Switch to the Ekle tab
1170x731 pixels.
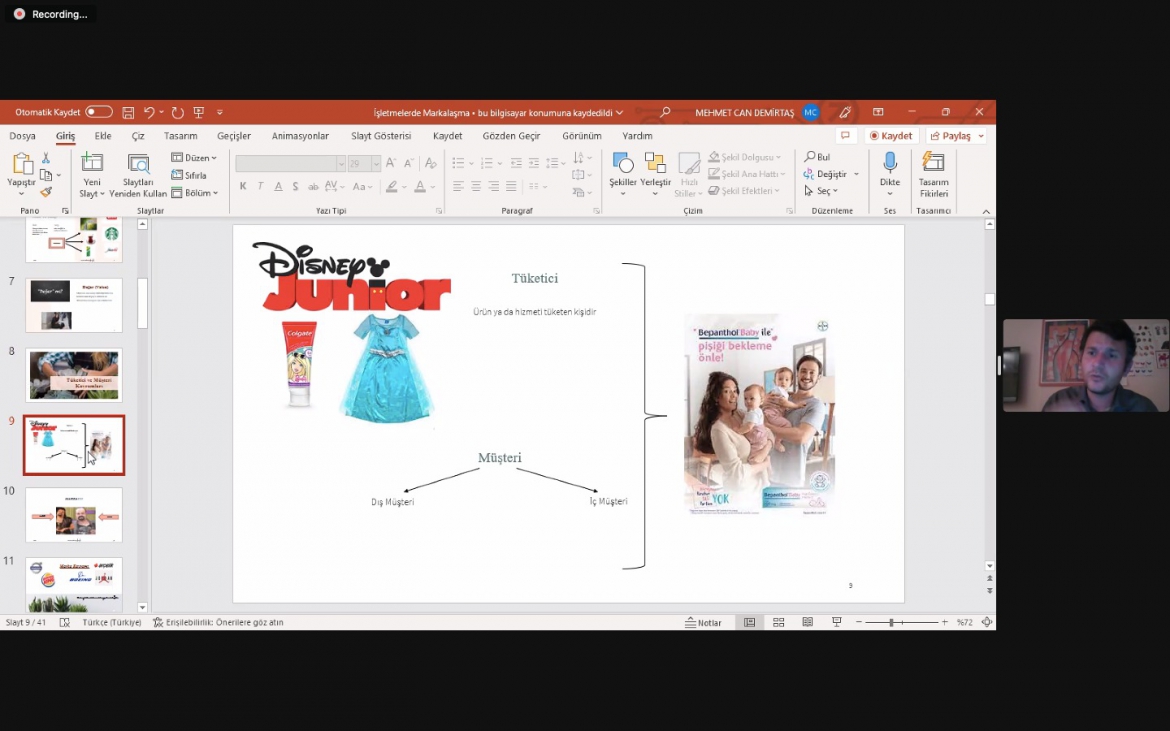click(103, 136)
